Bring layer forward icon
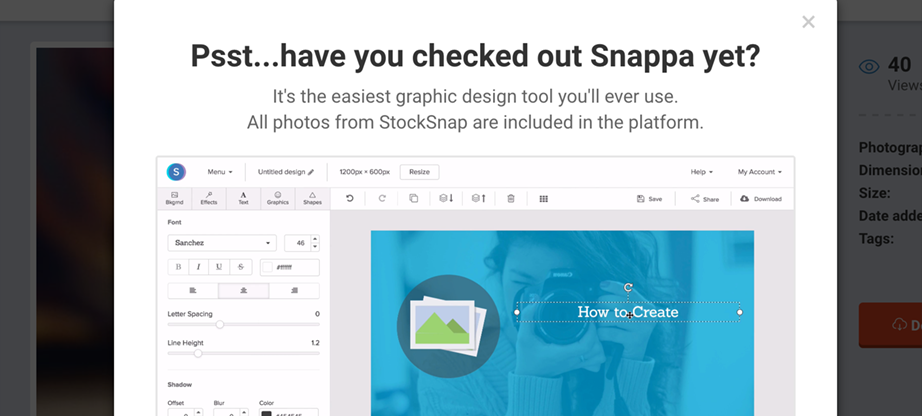Viewport: 922px width, 416px height. point(479,199)
